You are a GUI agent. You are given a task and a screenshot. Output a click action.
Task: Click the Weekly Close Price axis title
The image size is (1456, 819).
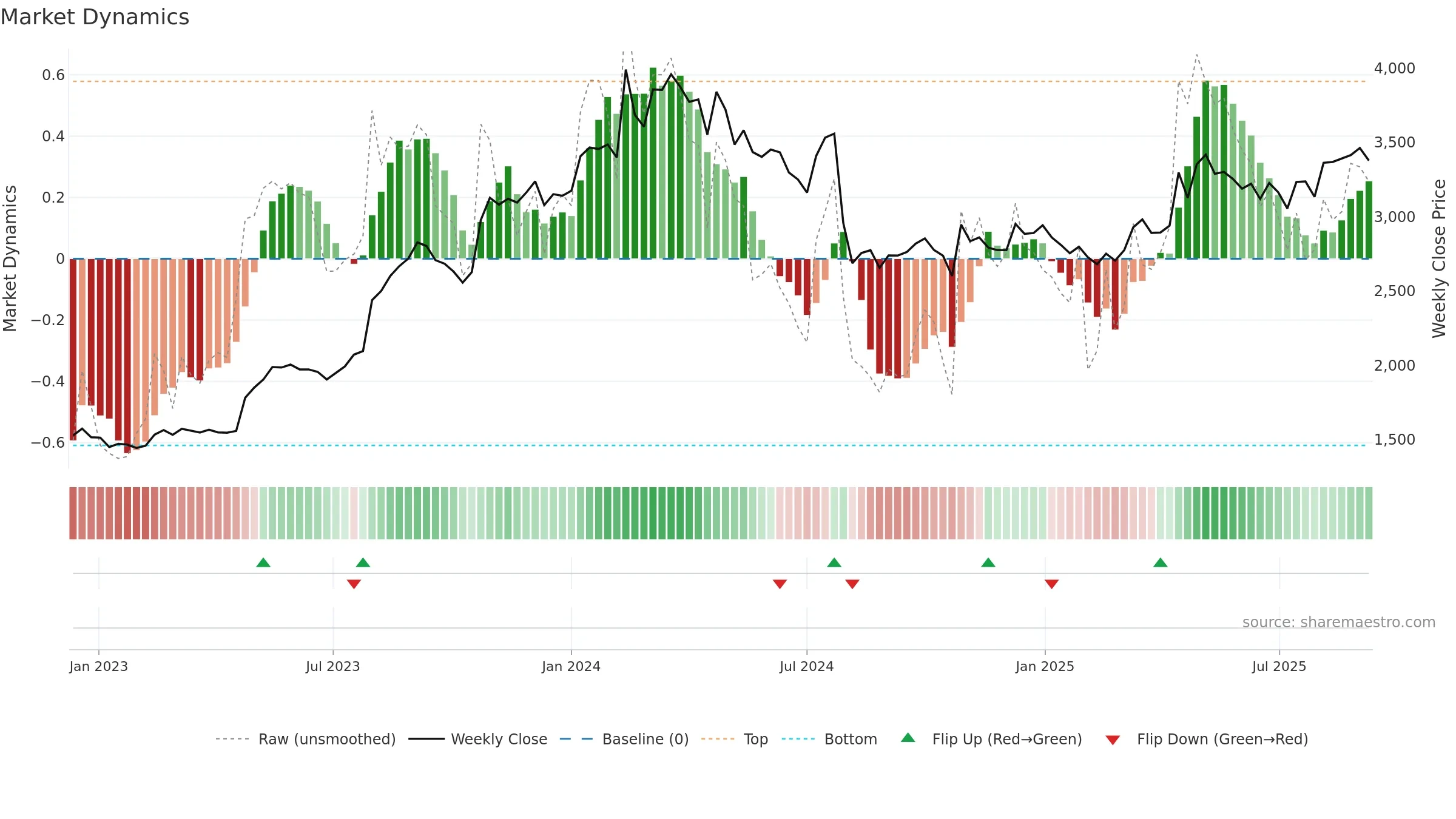click(x=1439, y=258)
